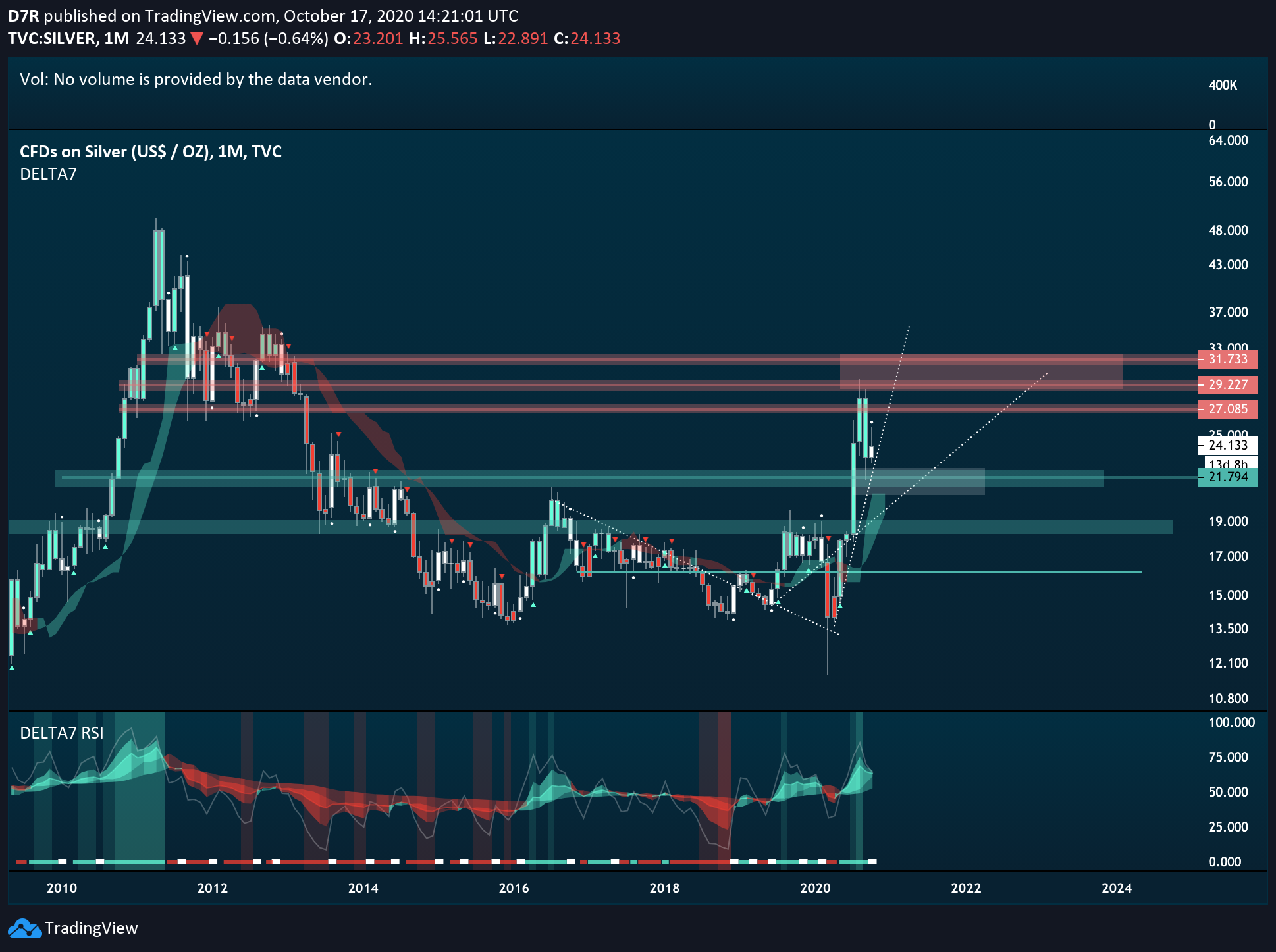Click the 2016 label on time axis
The image size is (1276, 952).
[514, 888]
